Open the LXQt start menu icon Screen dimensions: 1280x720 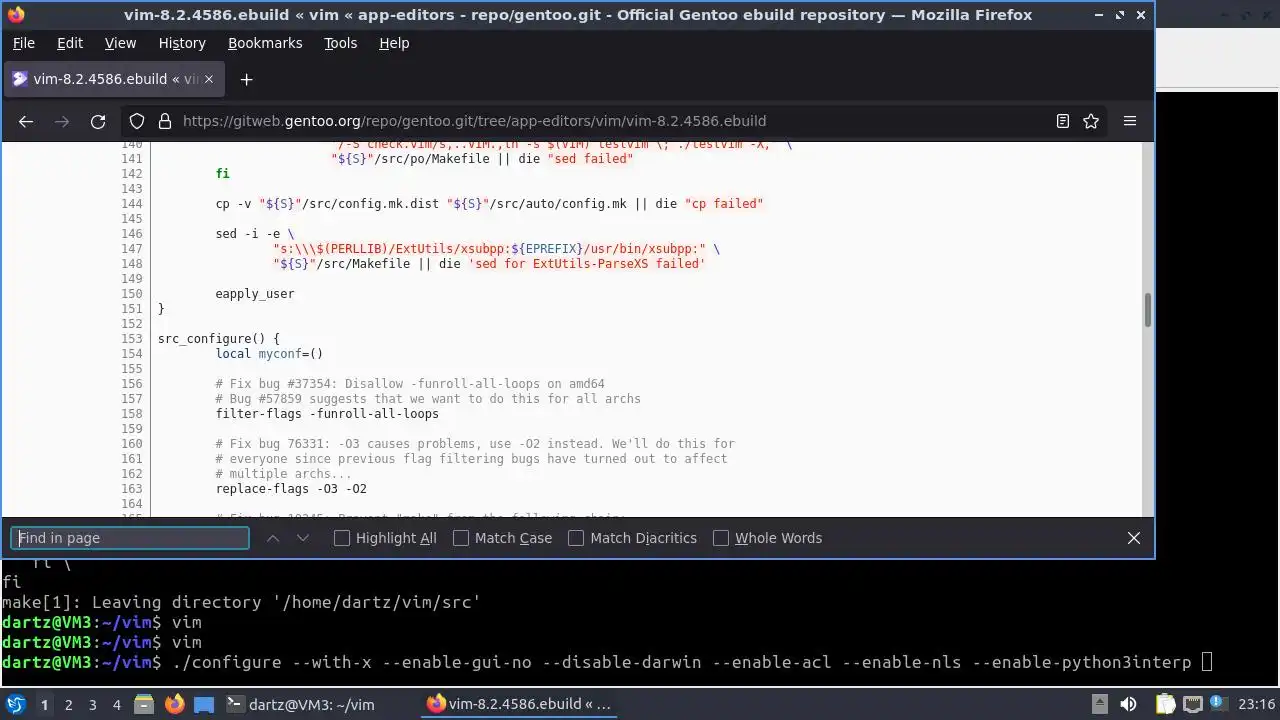15,704
